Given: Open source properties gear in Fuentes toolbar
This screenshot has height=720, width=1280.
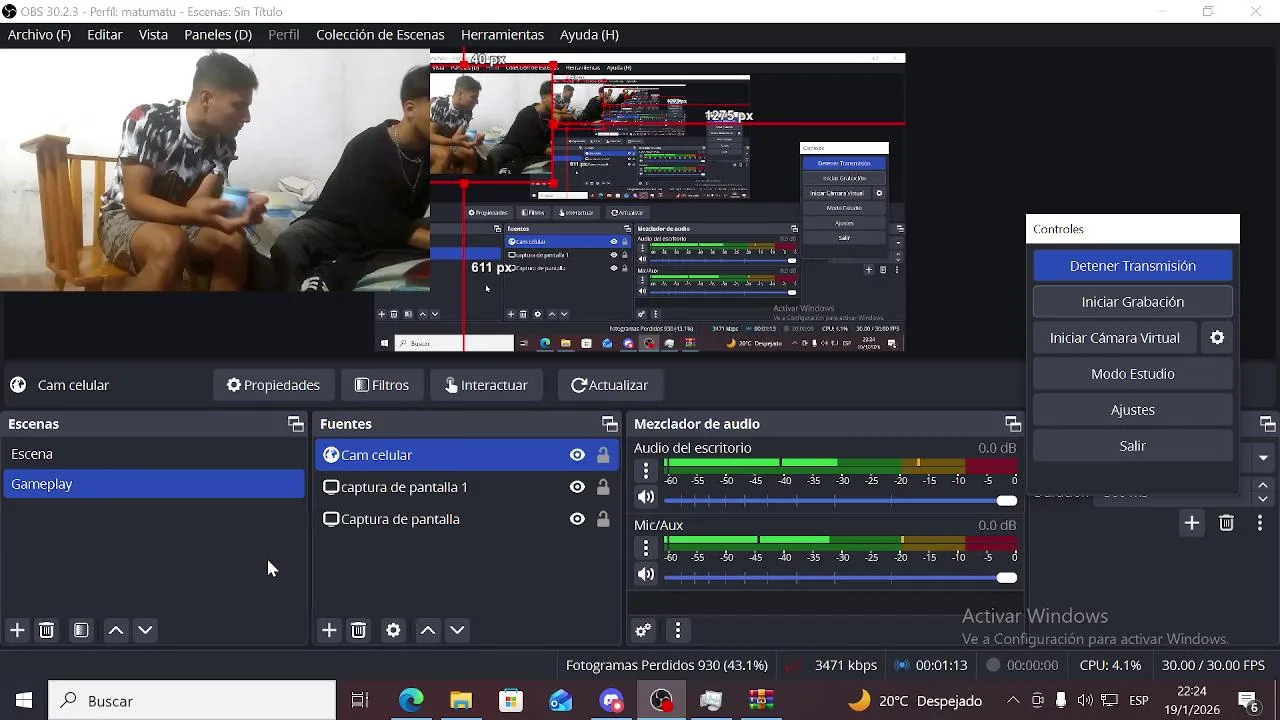Looking at the screenshot, I should pyautogui.click(x=393, y=630).
